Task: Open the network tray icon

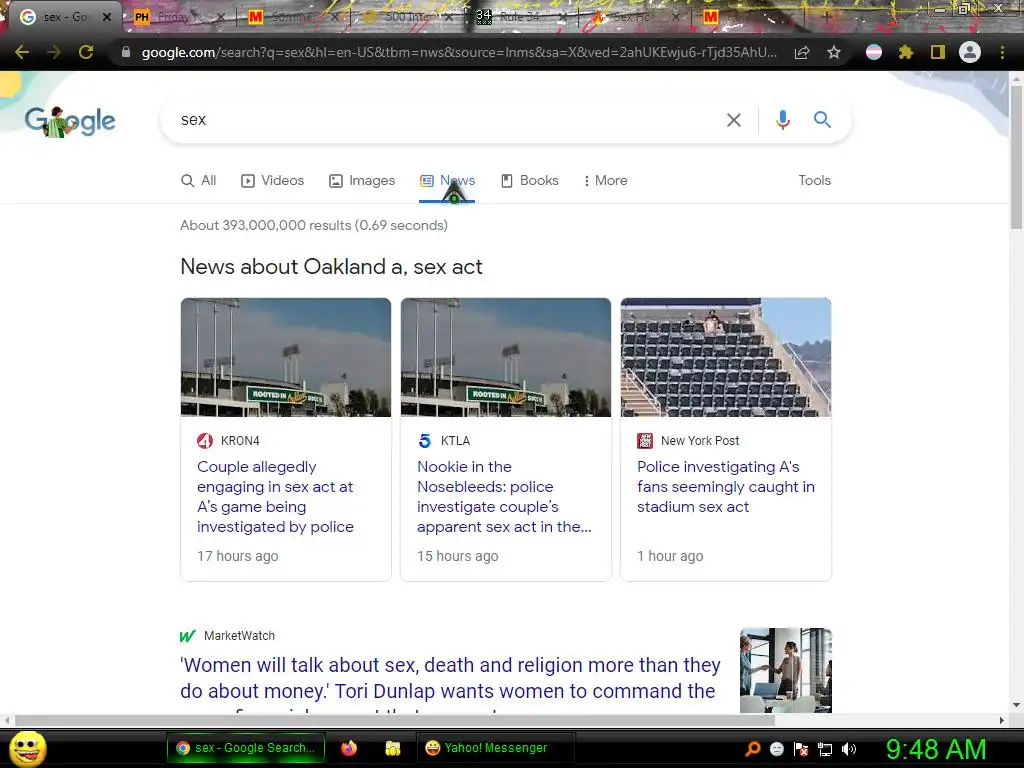Action: [825, 749]
